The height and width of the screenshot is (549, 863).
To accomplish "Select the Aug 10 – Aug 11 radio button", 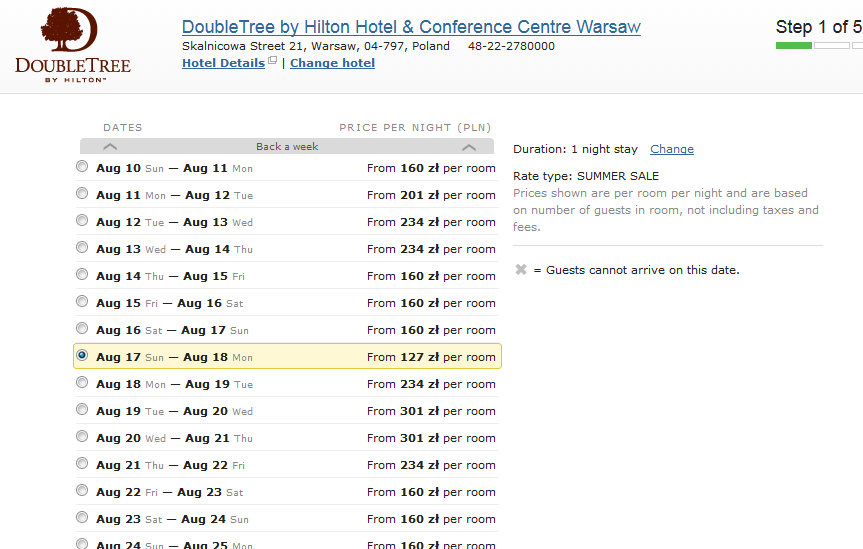I will click(x=82, y=166).
